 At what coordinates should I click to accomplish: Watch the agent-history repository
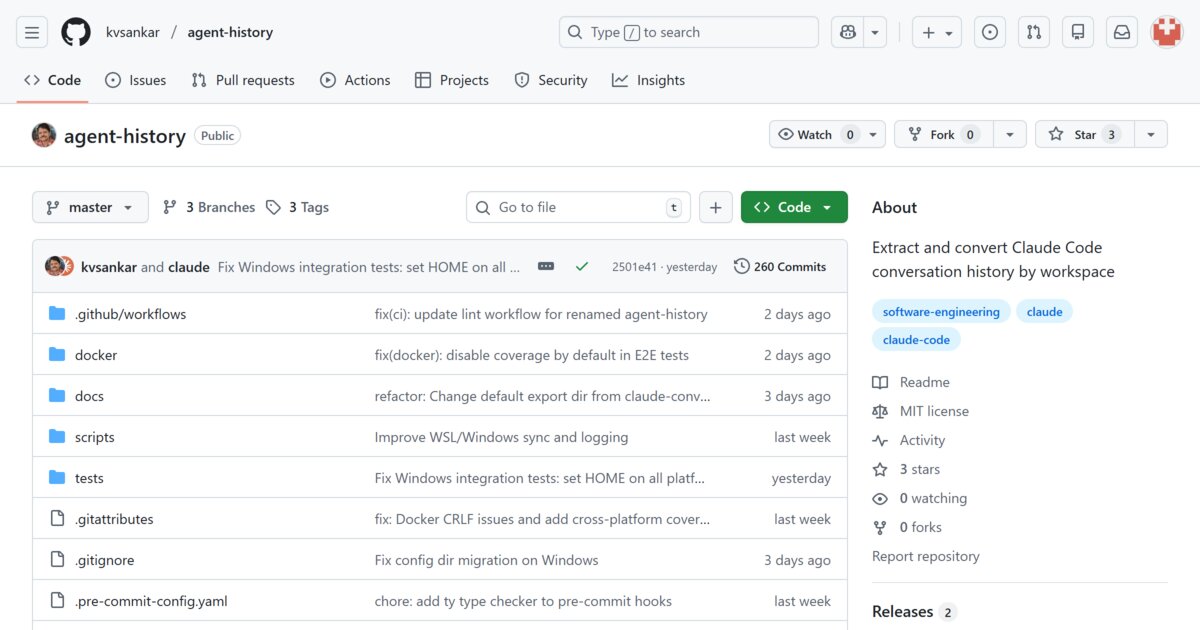pos(818,133)
